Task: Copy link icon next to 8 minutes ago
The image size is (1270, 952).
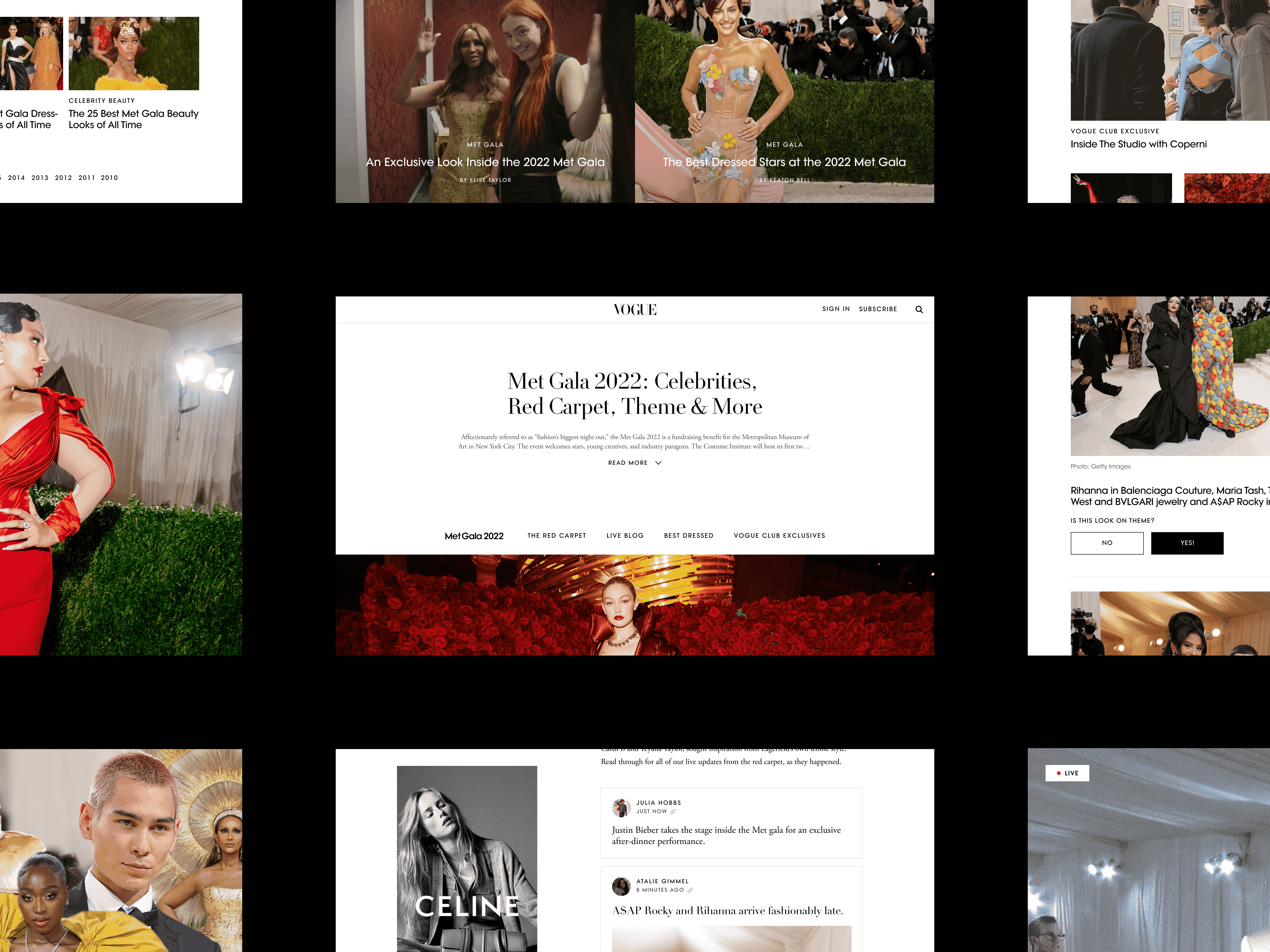Action: (690, 890)
